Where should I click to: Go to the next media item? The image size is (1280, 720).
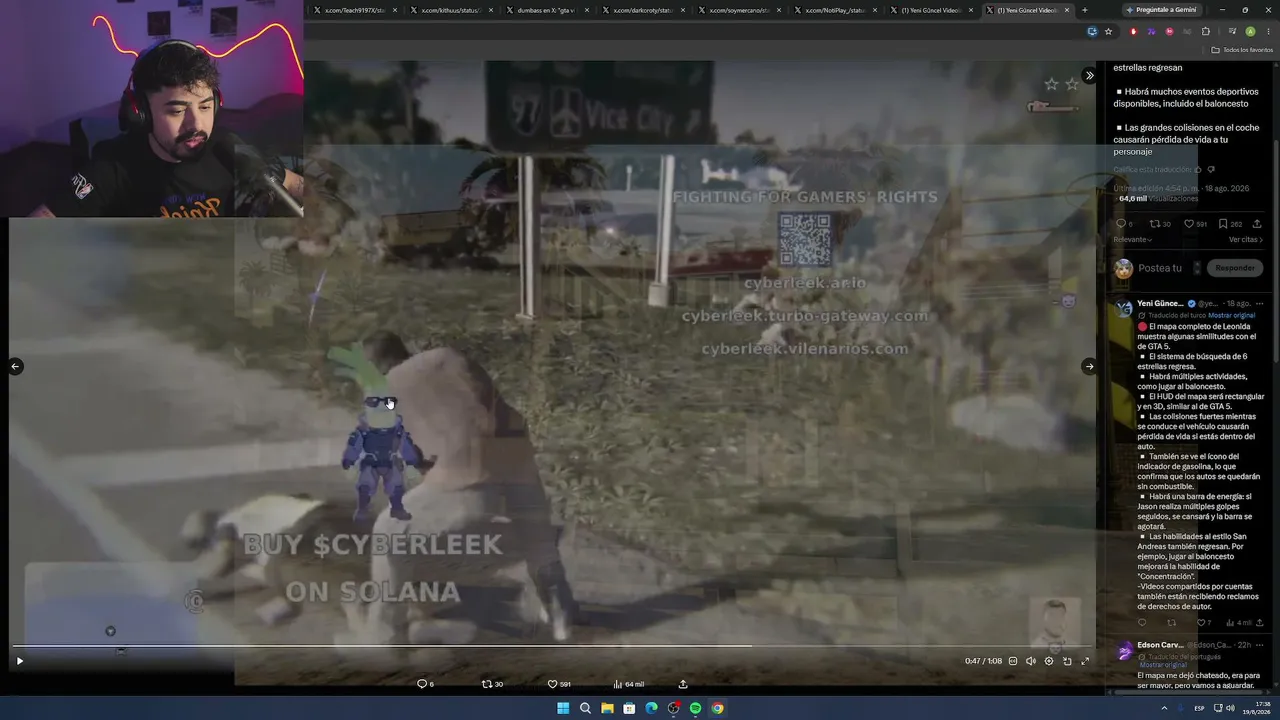tap(1089, 366)
